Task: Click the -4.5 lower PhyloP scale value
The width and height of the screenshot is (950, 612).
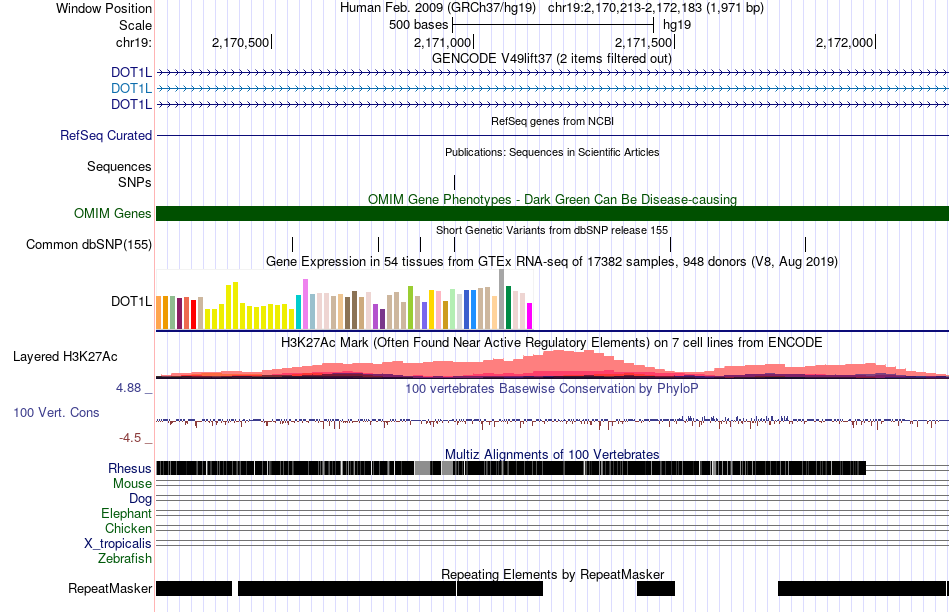Action: pos(130,437)
